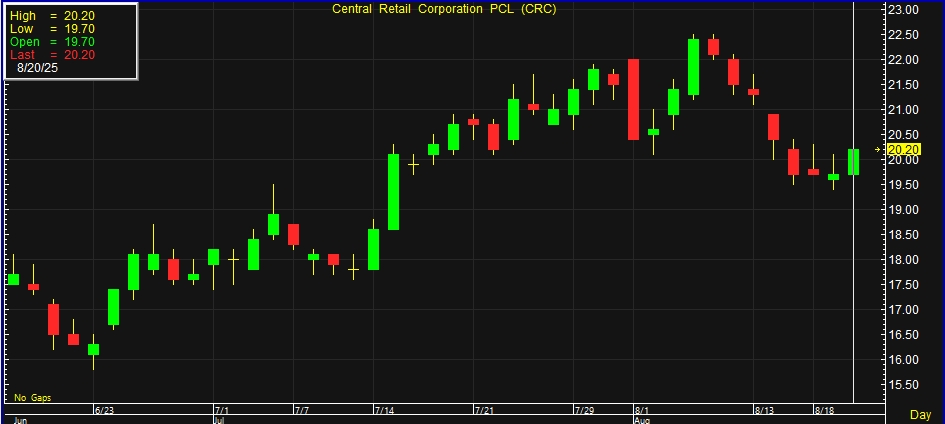Click the Jul month label
Screen dimensions: 945x424
(221, 420)
